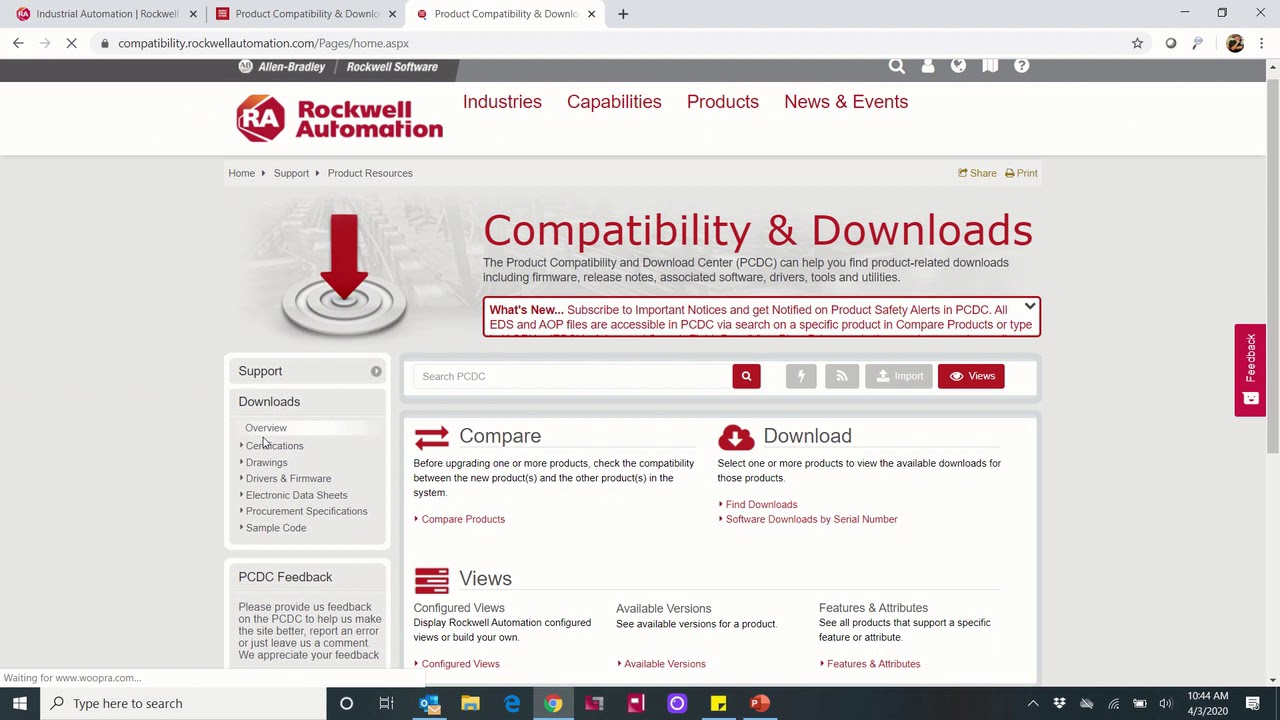Launch Microsoft Edge from the taskbar
The image size is (1280, 720).
tap(512, 703)
